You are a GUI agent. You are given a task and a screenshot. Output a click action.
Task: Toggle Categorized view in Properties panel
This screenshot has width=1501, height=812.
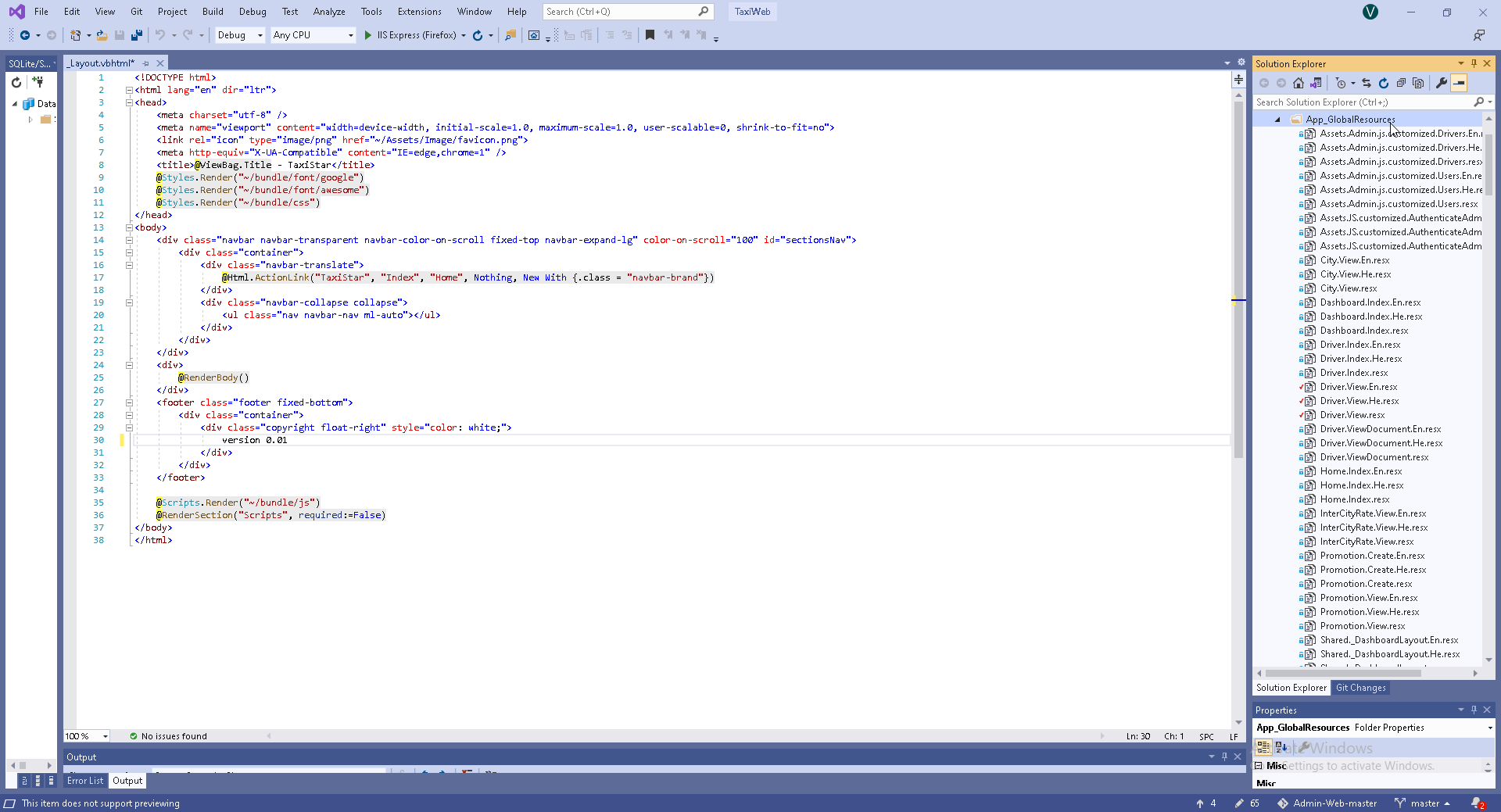pos(1263,747)
